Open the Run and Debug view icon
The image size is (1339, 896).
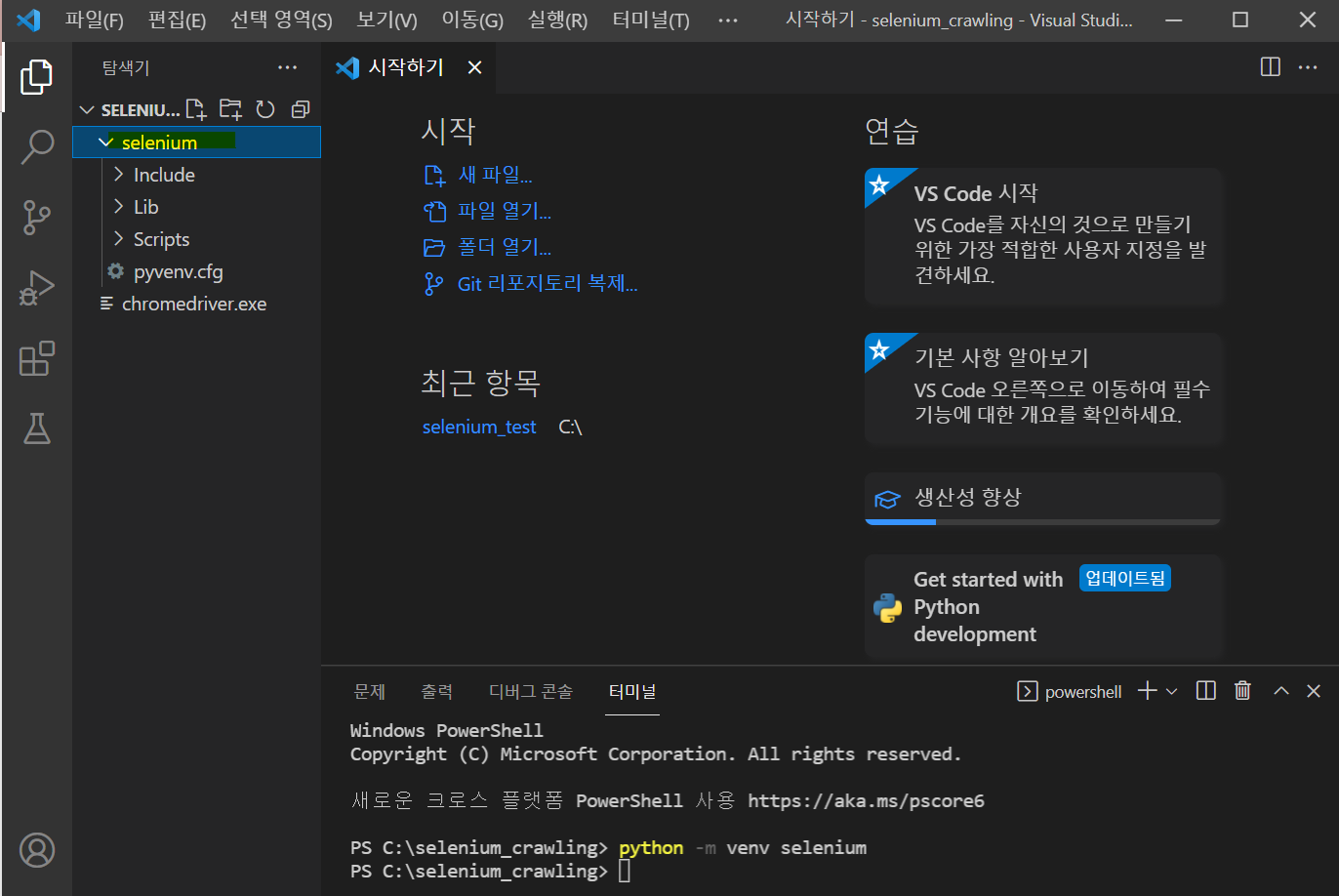(36, 289)
